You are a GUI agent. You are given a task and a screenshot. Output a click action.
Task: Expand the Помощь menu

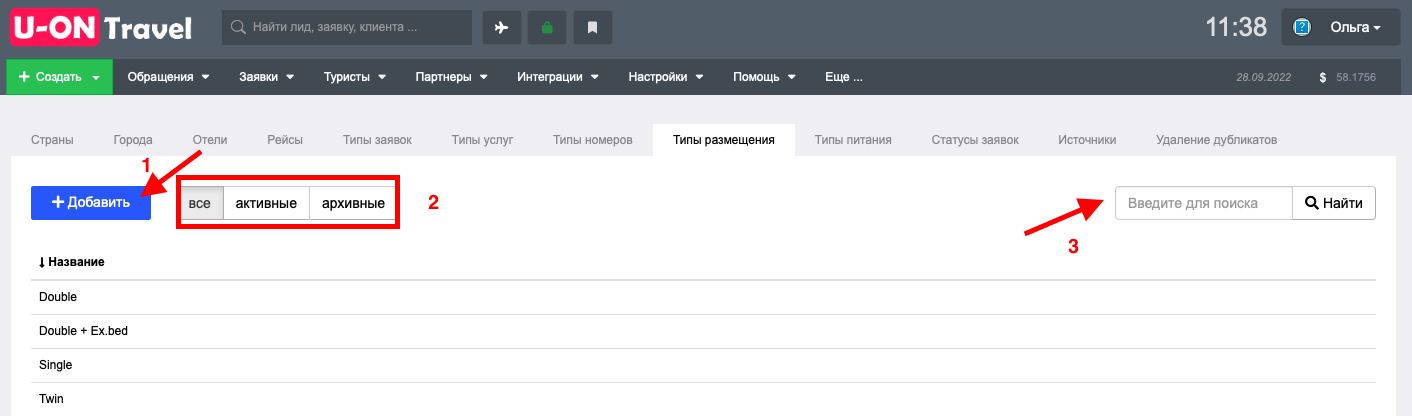click(764, 77)
